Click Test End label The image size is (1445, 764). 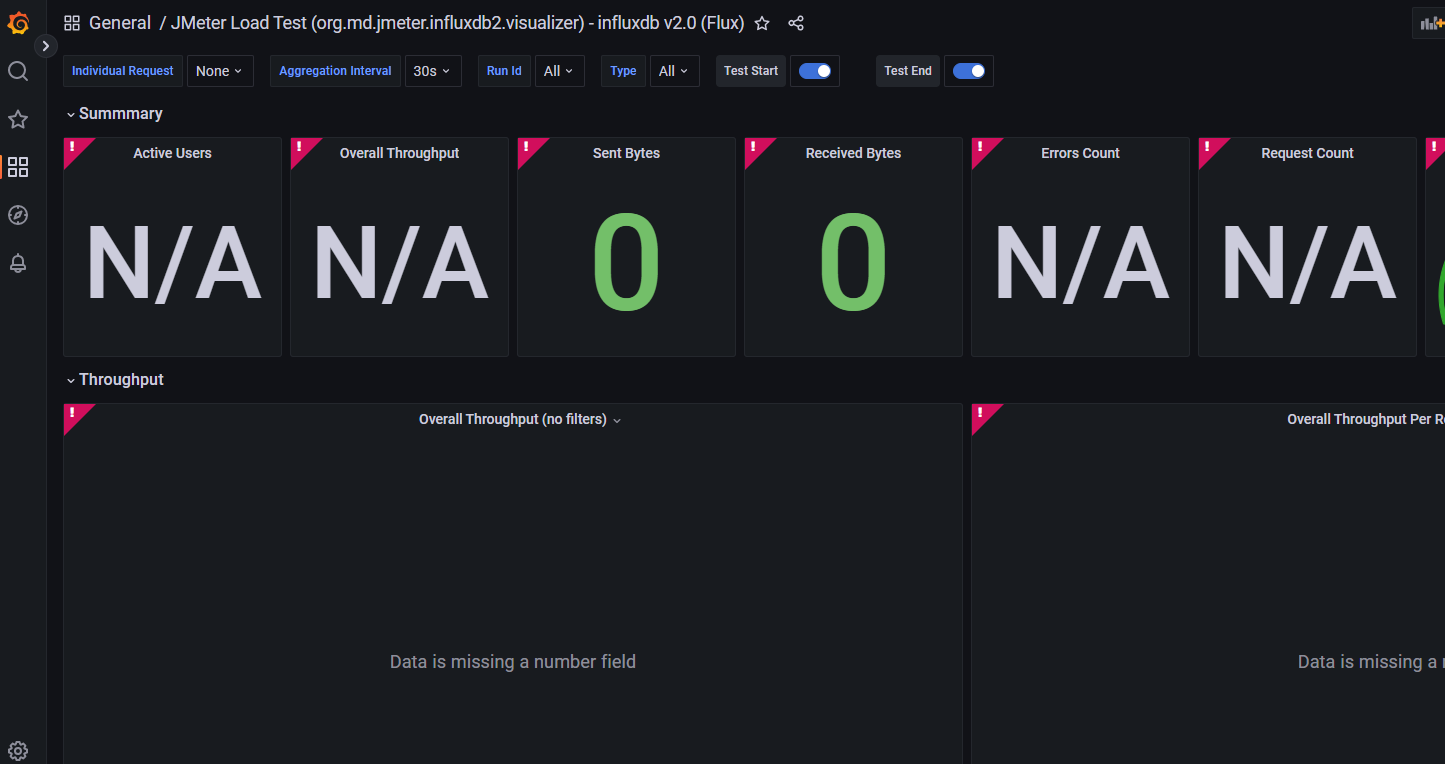tap(908, 71)
